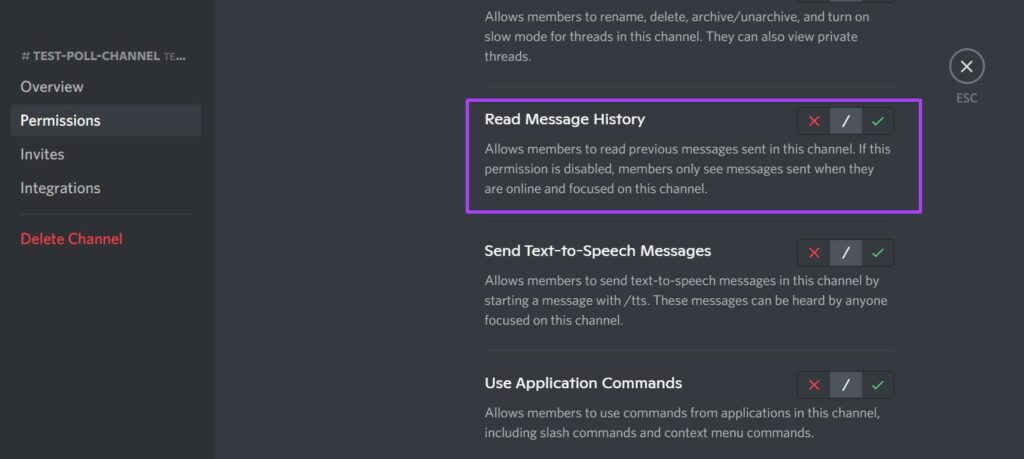Set Read Message History to neutral slash
Viewport: 1024px width, 459px height.
click(846, 121)
